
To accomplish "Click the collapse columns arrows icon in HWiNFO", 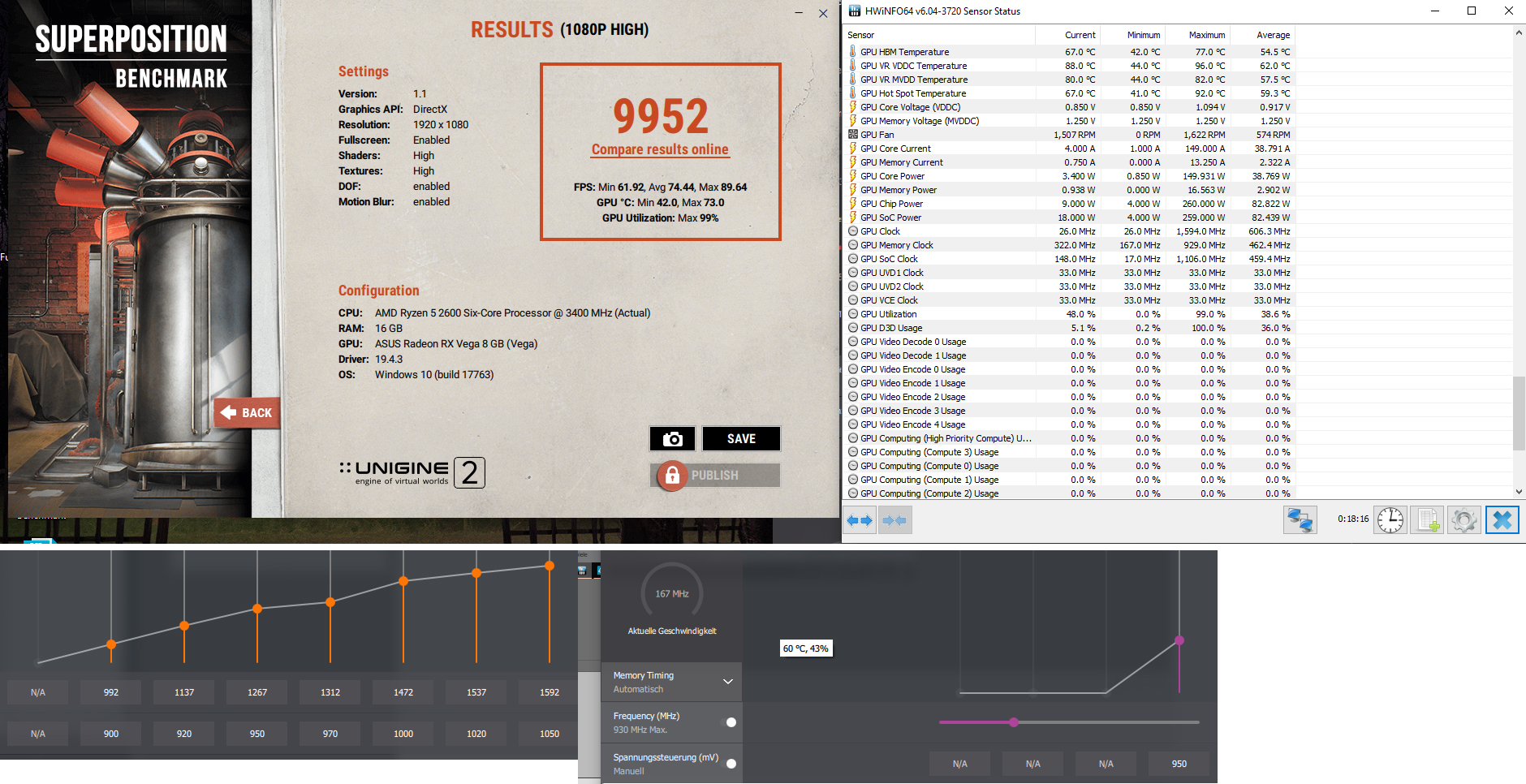I will [894, 520].
